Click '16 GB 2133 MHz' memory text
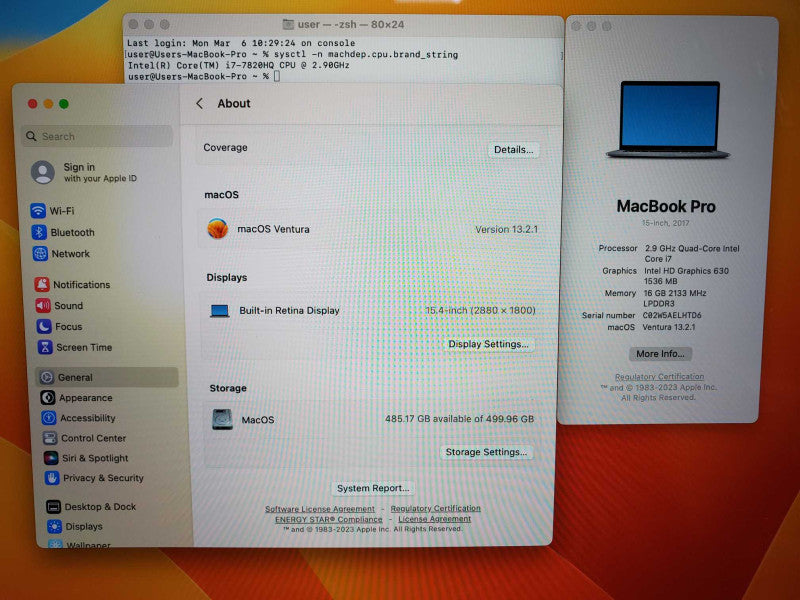This screenshot has width=800, height=600. point(675,293)
